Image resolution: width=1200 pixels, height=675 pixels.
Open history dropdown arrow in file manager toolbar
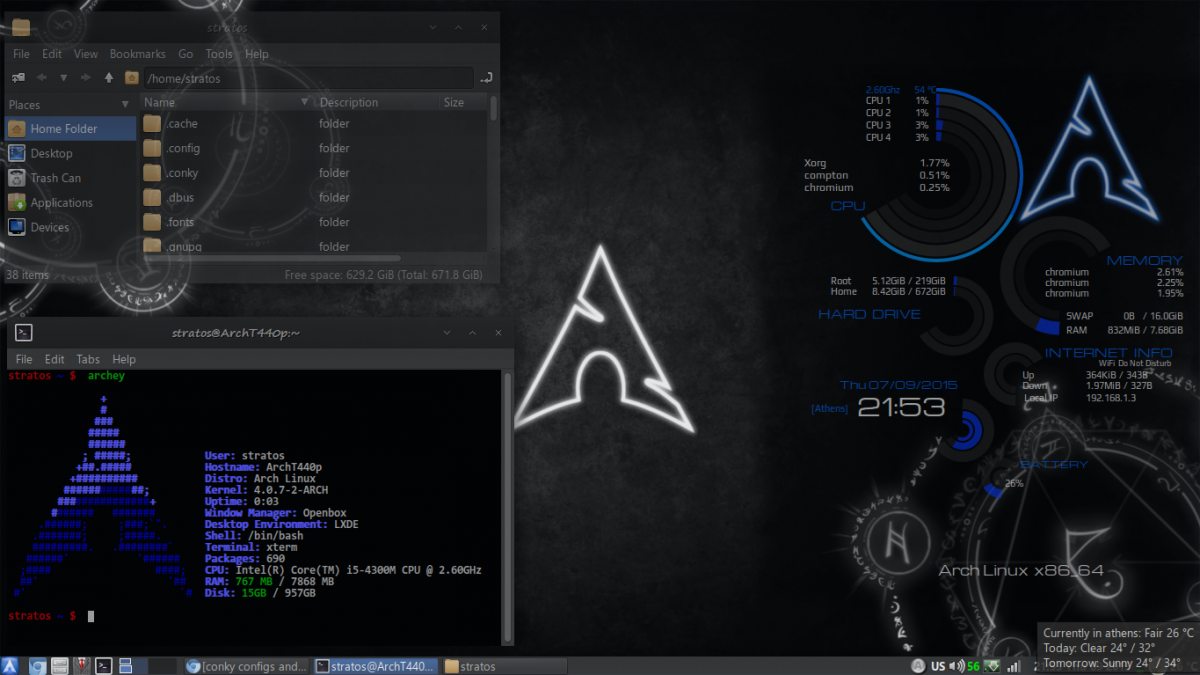(x=63, y=78)
